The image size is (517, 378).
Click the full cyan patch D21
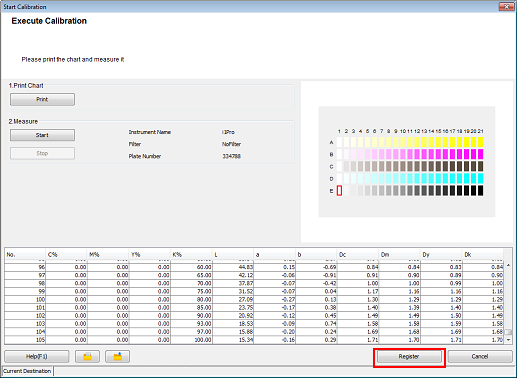point(480,178)
